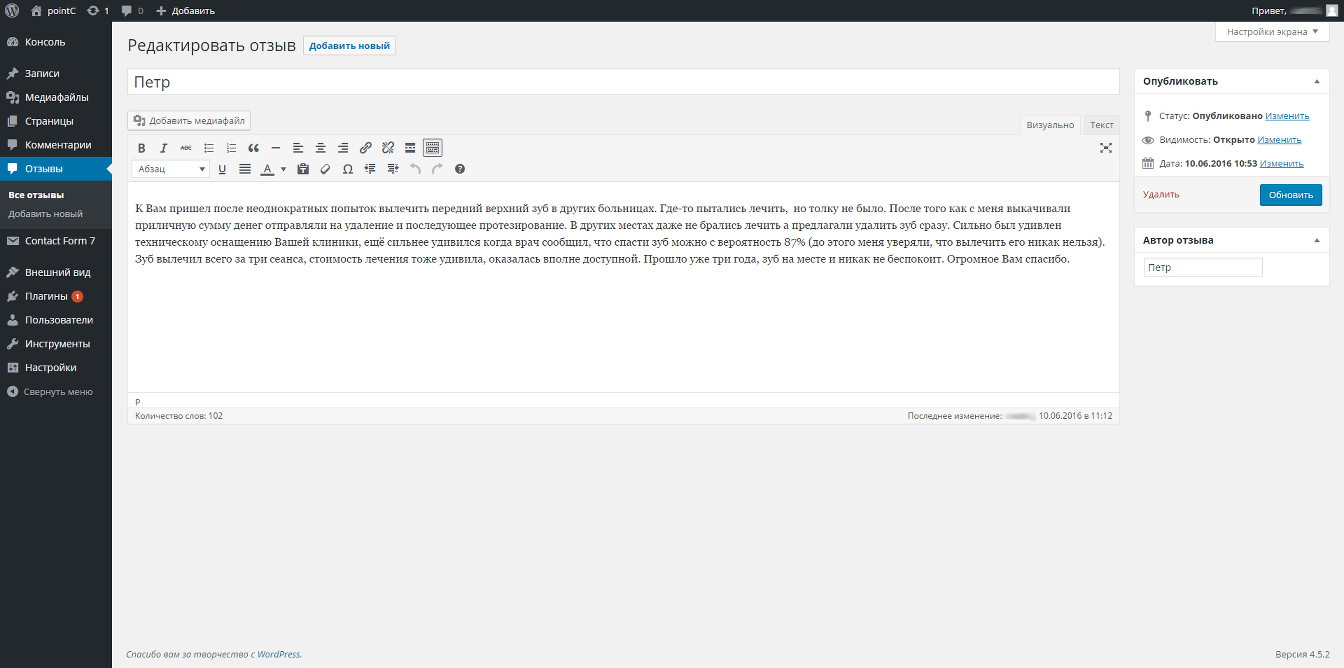This screenshot has width=1344, height=668.
Task: Click the Удалить link
Action: [x=1161, y=195]
